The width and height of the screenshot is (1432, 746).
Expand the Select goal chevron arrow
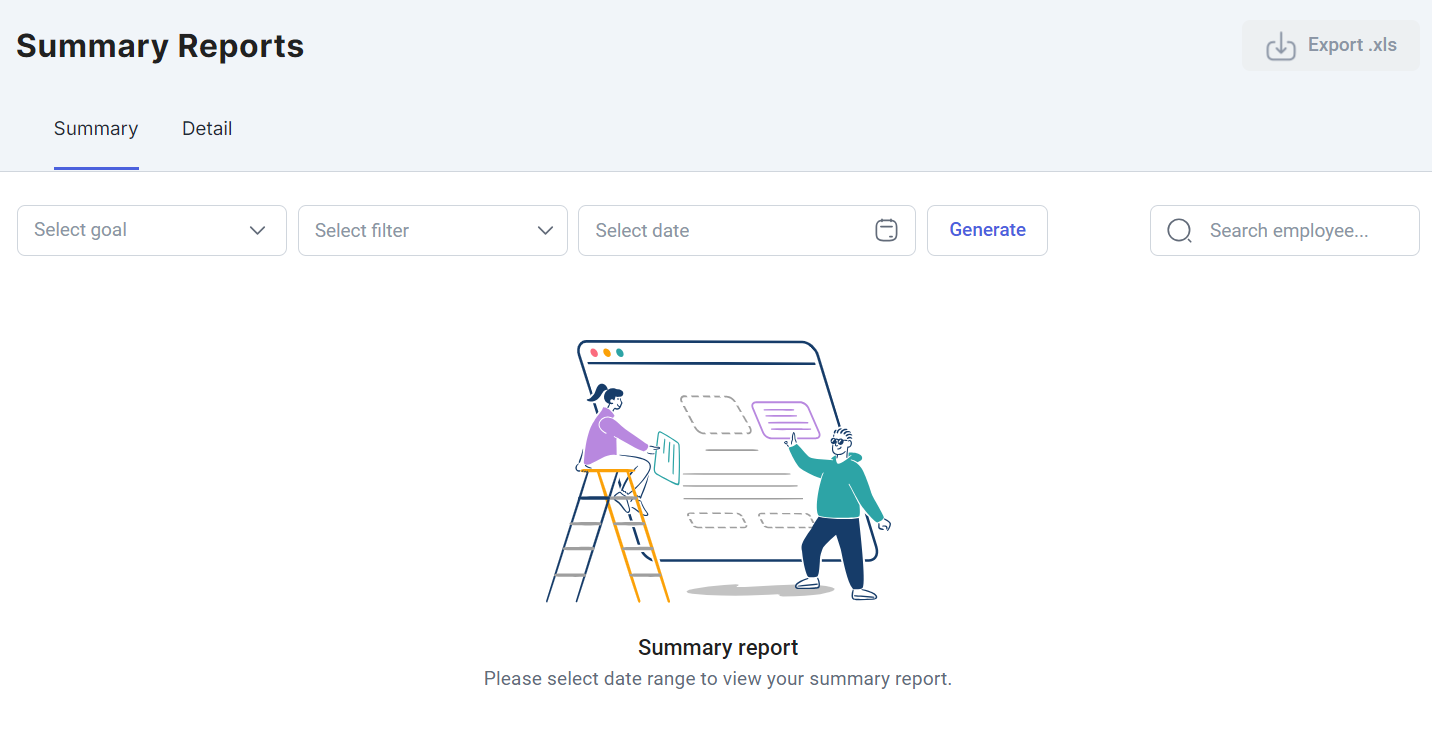[258, 230]
